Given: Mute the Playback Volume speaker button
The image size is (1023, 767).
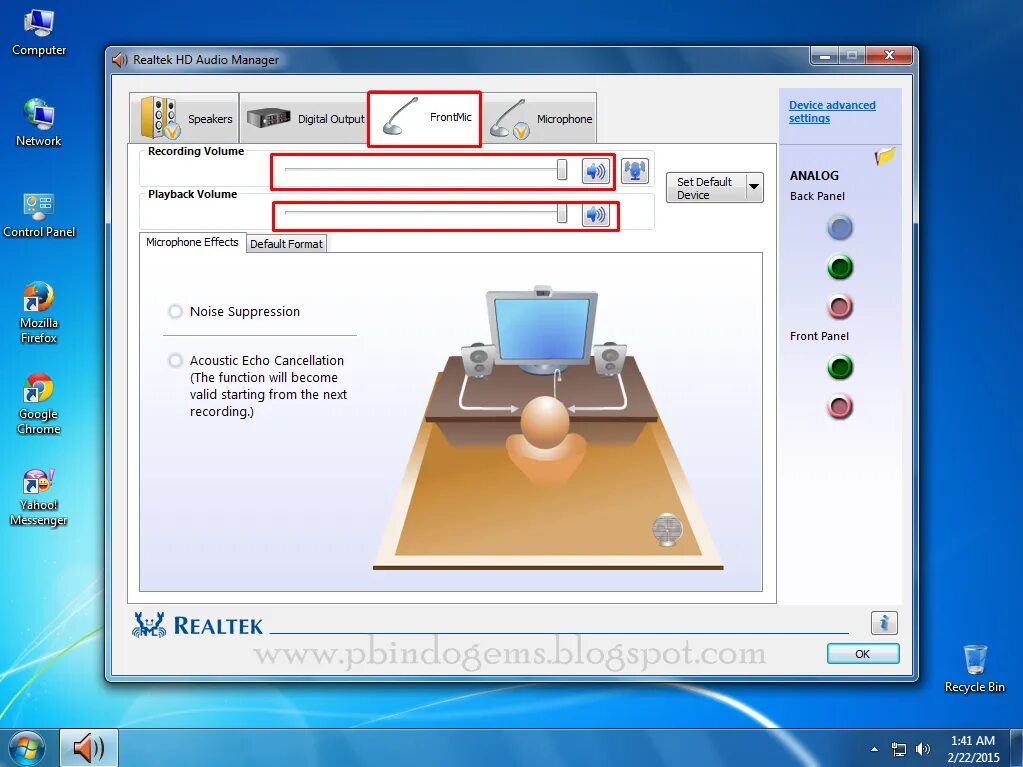Looking at the screenshot, I should (x=596, y=214).
